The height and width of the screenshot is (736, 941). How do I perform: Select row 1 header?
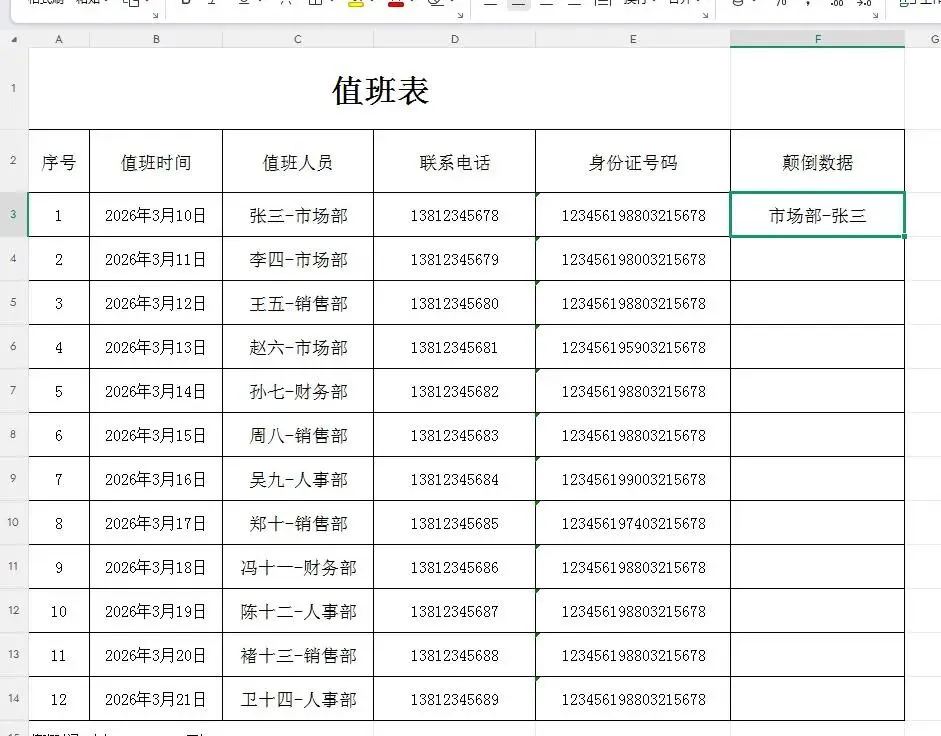[x=14, y=88]
